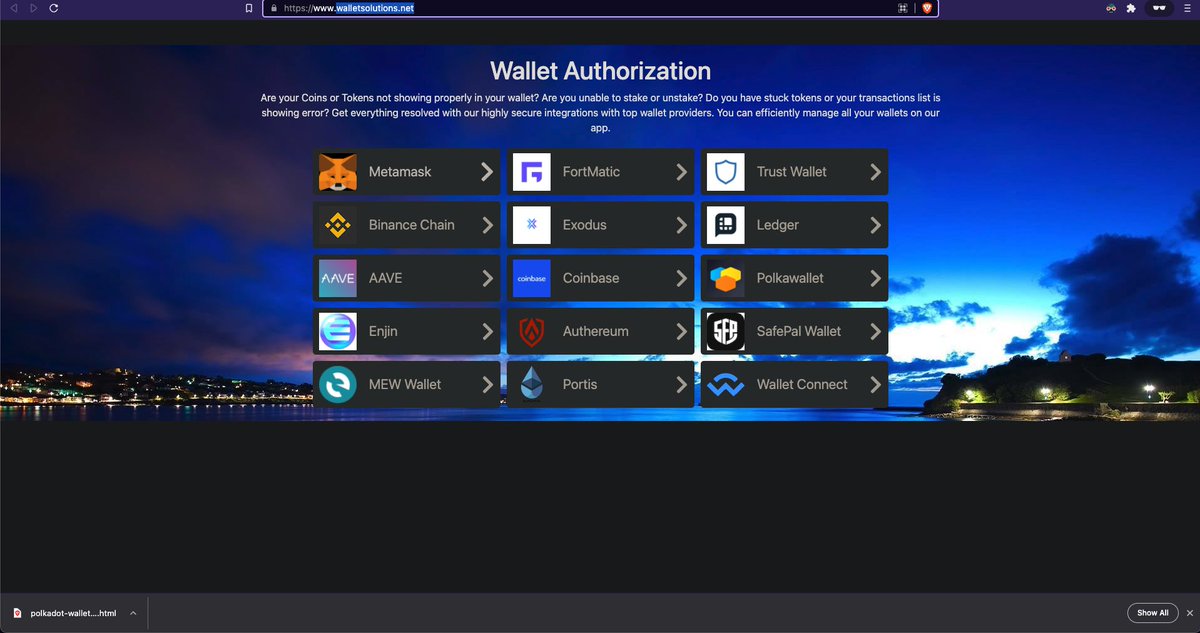
Task: Click the Enjin logo icon
Action: pos(338,331)
